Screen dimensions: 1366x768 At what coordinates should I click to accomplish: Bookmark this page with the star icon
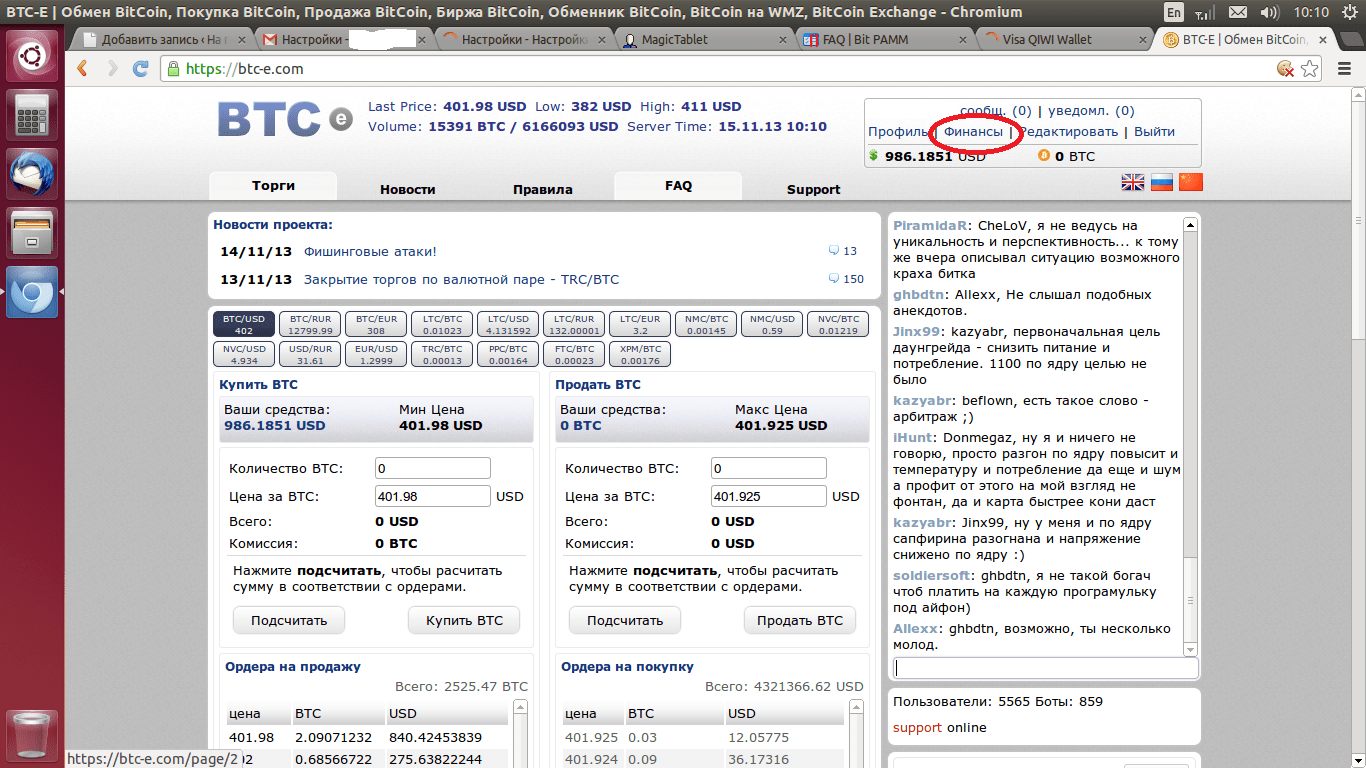point(1310,69)
